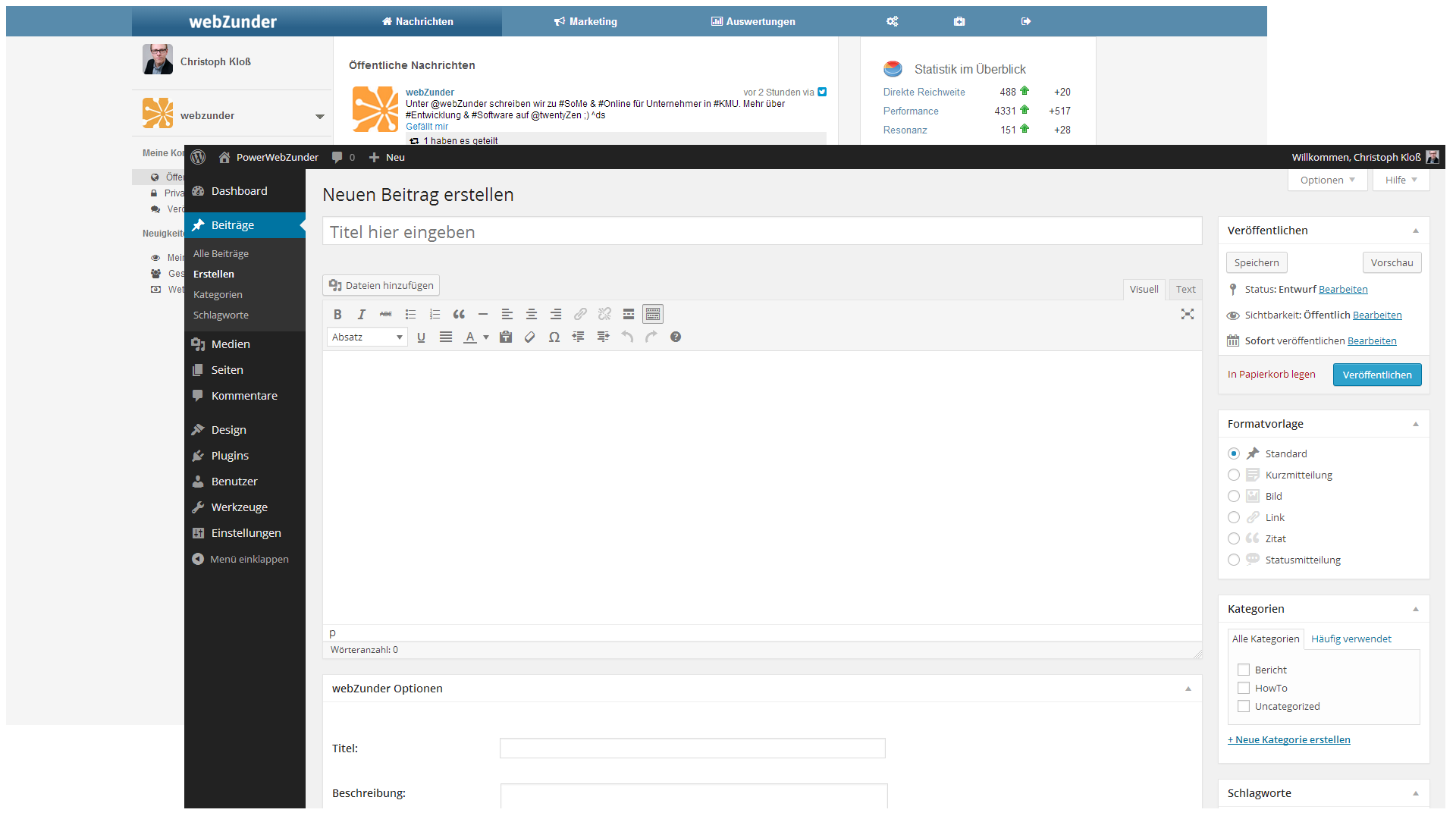Click the WordPress logo in admin bar

pyautogui.click(x=199, y=157)
